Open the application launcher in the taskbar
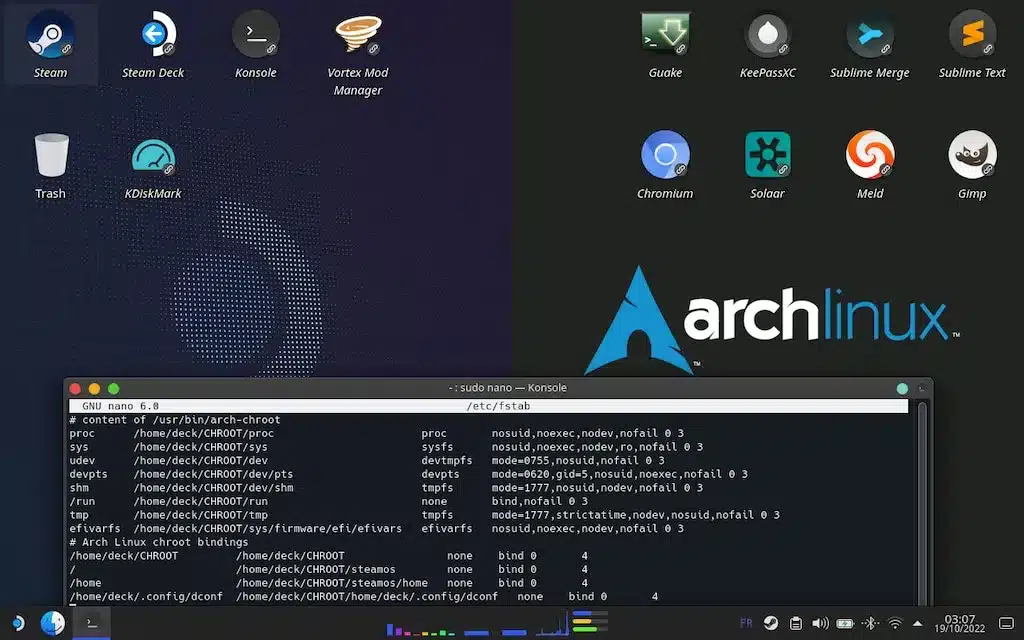Viewport: 1024px width, 640px height. tap(18, 623)
